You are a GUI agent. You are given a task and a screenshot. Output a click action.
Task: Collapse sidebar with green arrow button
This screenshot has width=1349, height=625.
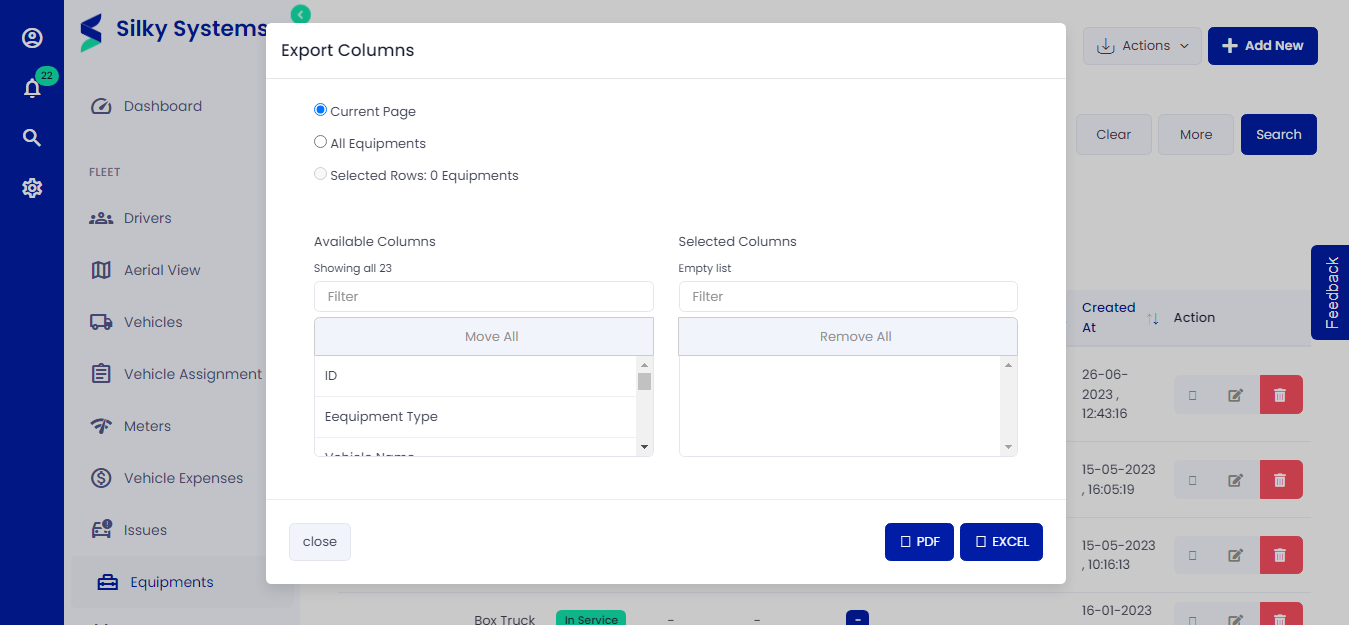[x=300, y=14]
